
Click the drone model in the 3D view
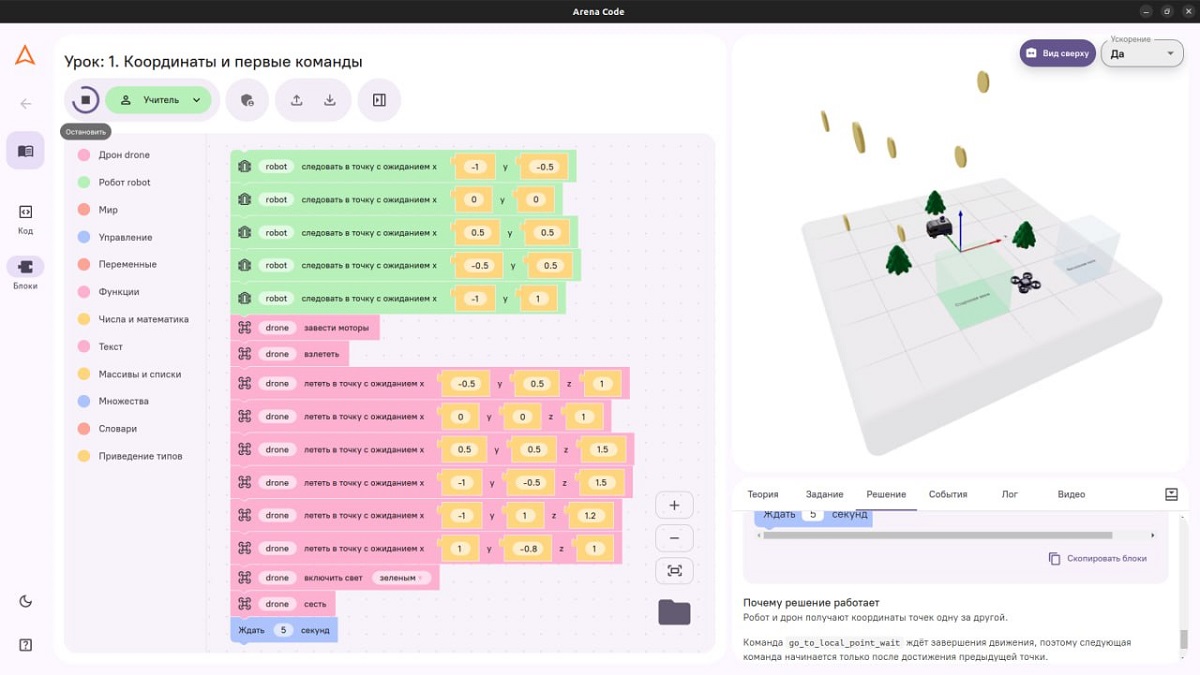click(x=1026, y=284)
